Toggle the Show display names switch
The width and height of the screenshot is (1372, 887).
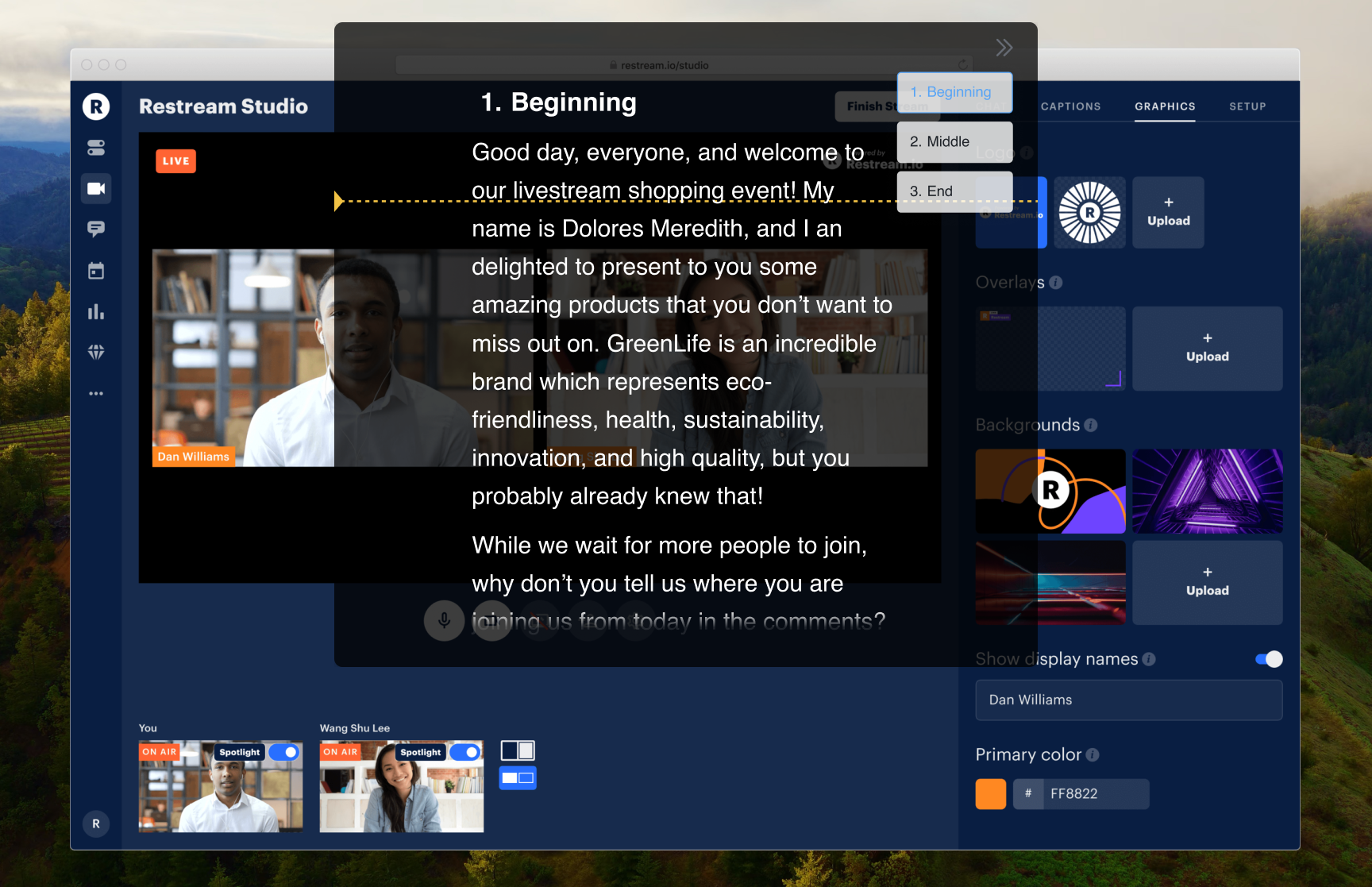point(1269,659)
